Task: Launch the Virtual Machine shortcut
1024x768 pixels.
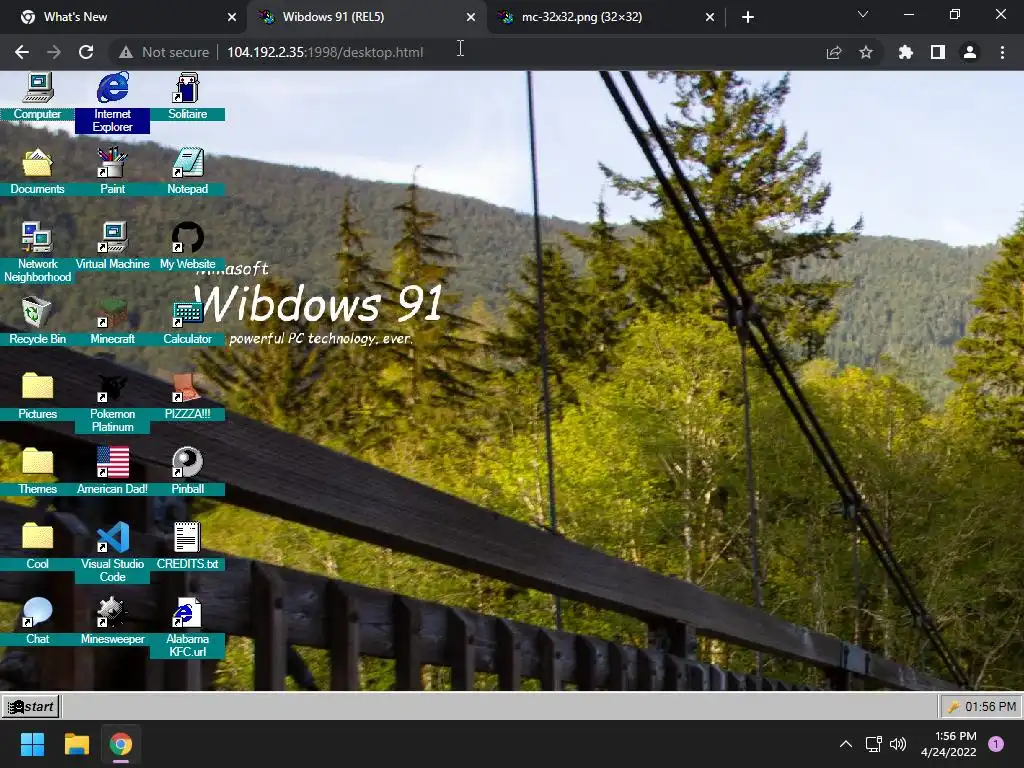Action: point(112,246)
